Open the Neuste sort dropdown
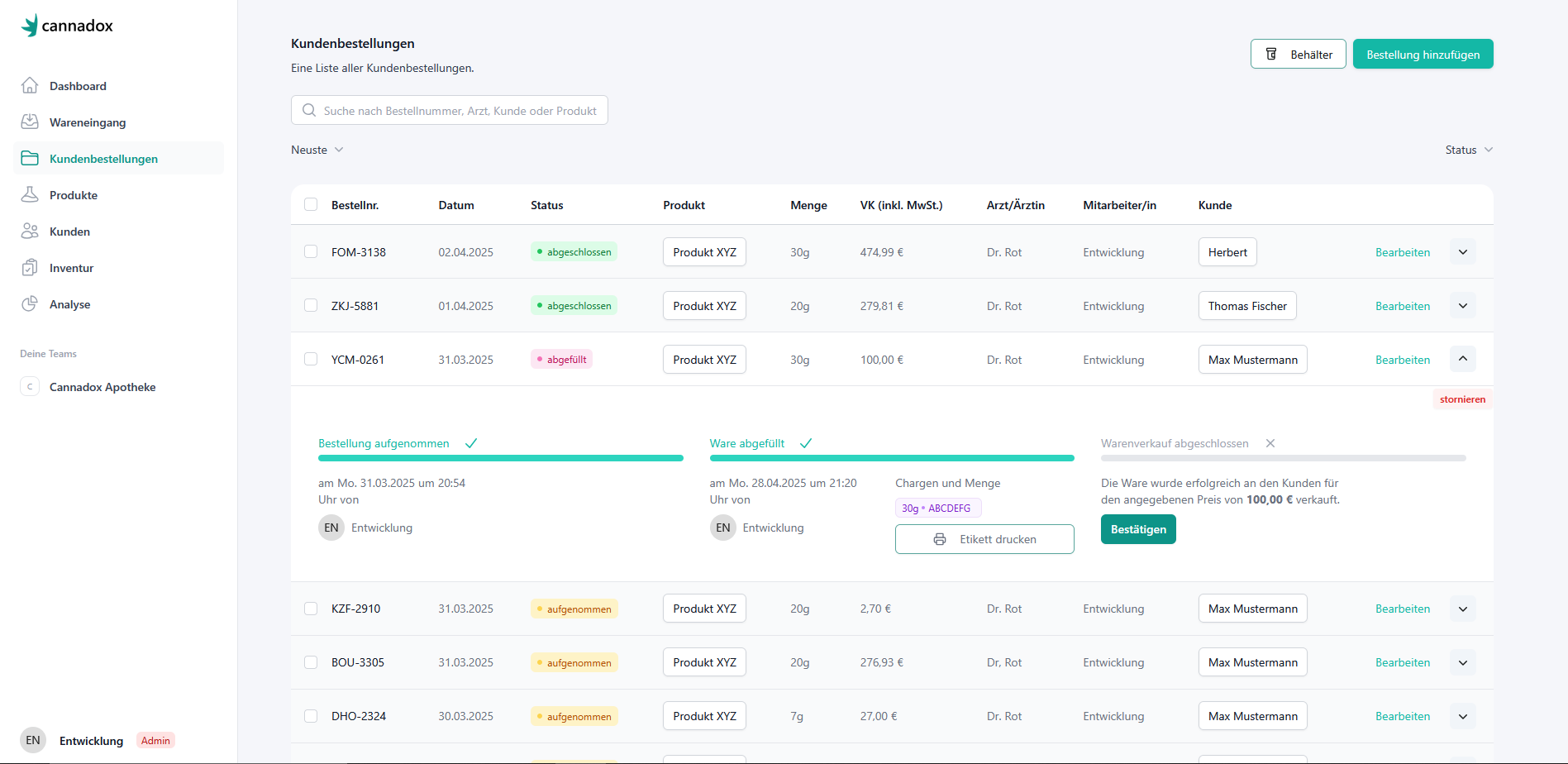This screenshot has width=1568, height=764. point(317,150)
